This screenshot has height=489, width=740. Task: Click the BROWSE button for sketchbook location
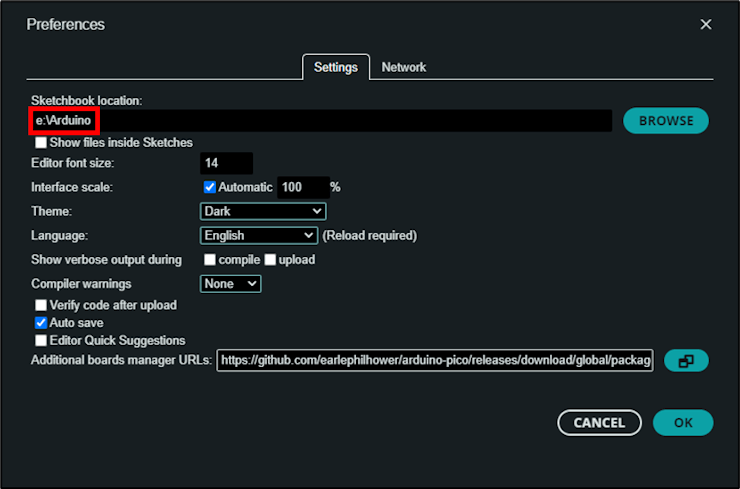pos(666,121)
